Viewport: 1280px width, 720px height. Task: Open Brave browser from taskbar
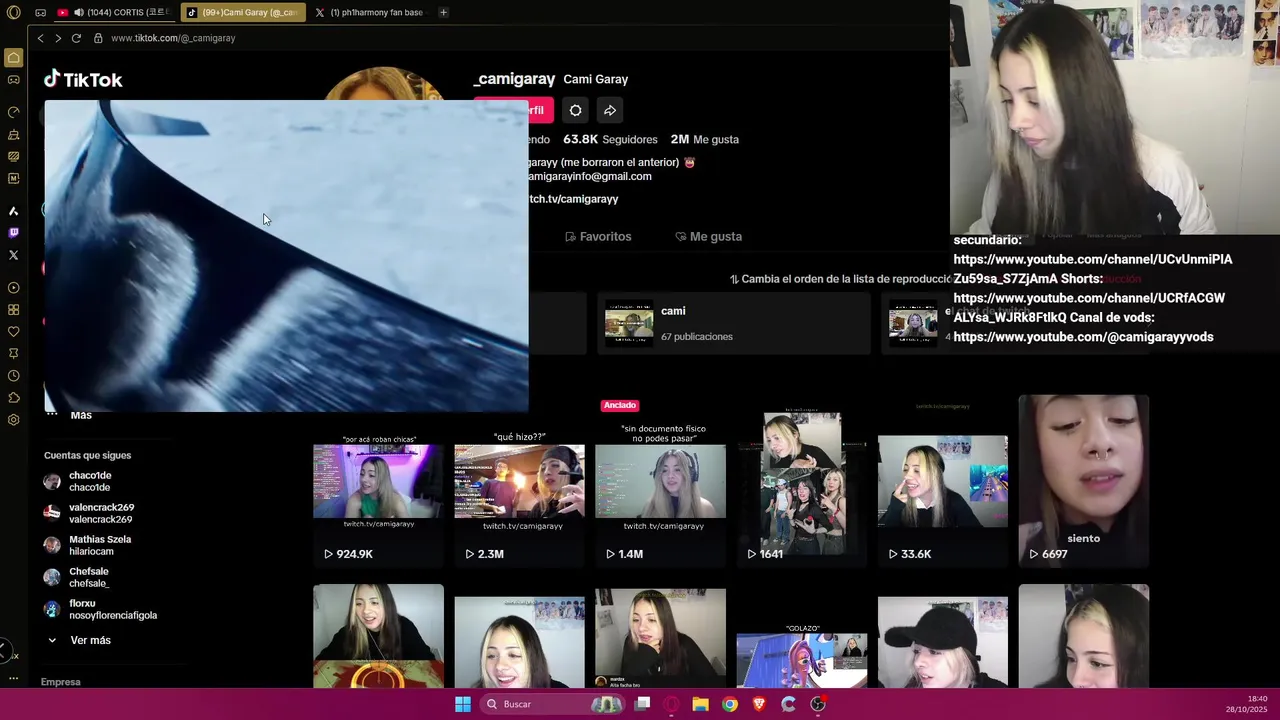coord(759,704)
